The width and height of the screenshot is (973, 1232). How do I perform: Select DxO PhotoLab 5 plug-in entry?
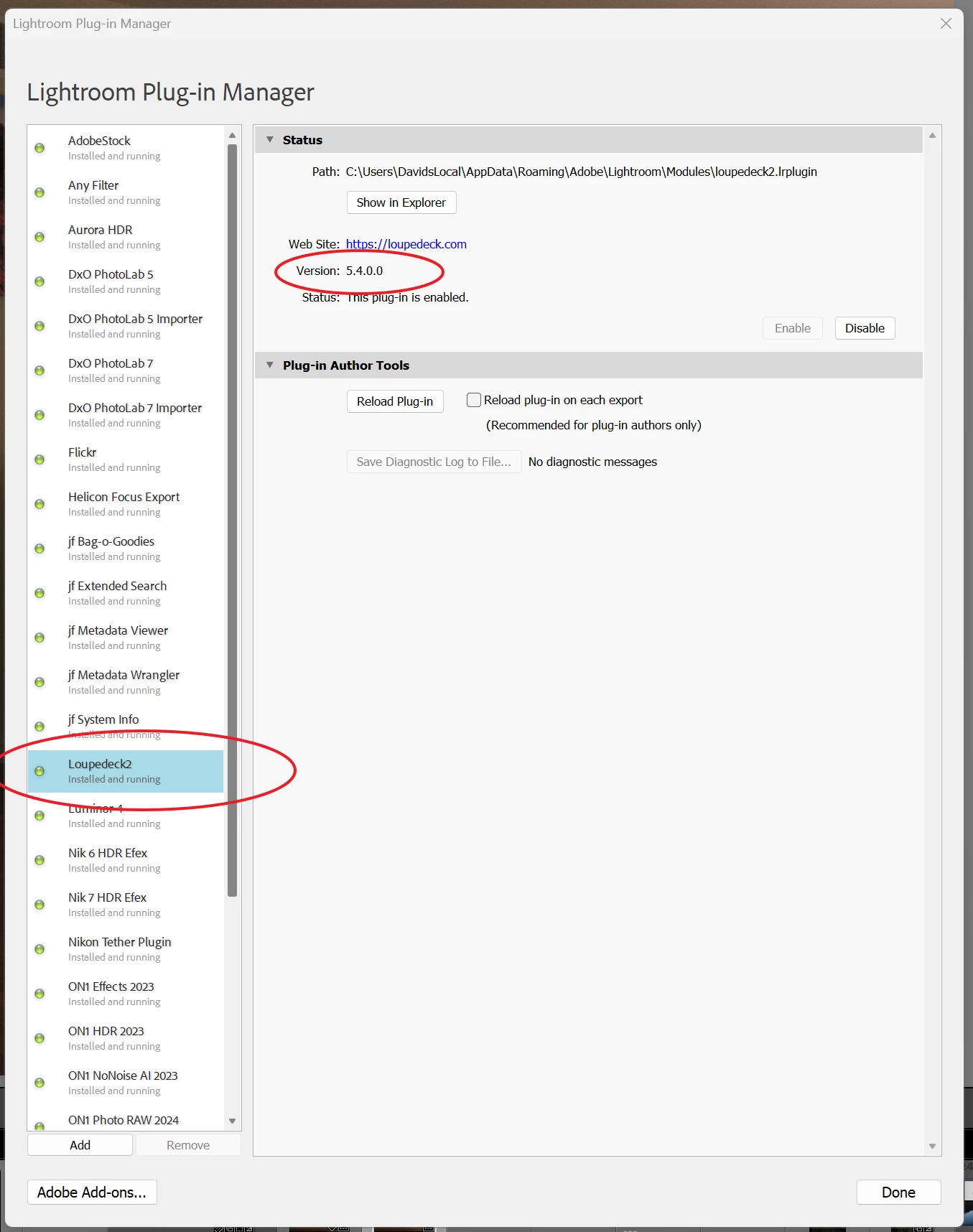(x=126, y=281)
